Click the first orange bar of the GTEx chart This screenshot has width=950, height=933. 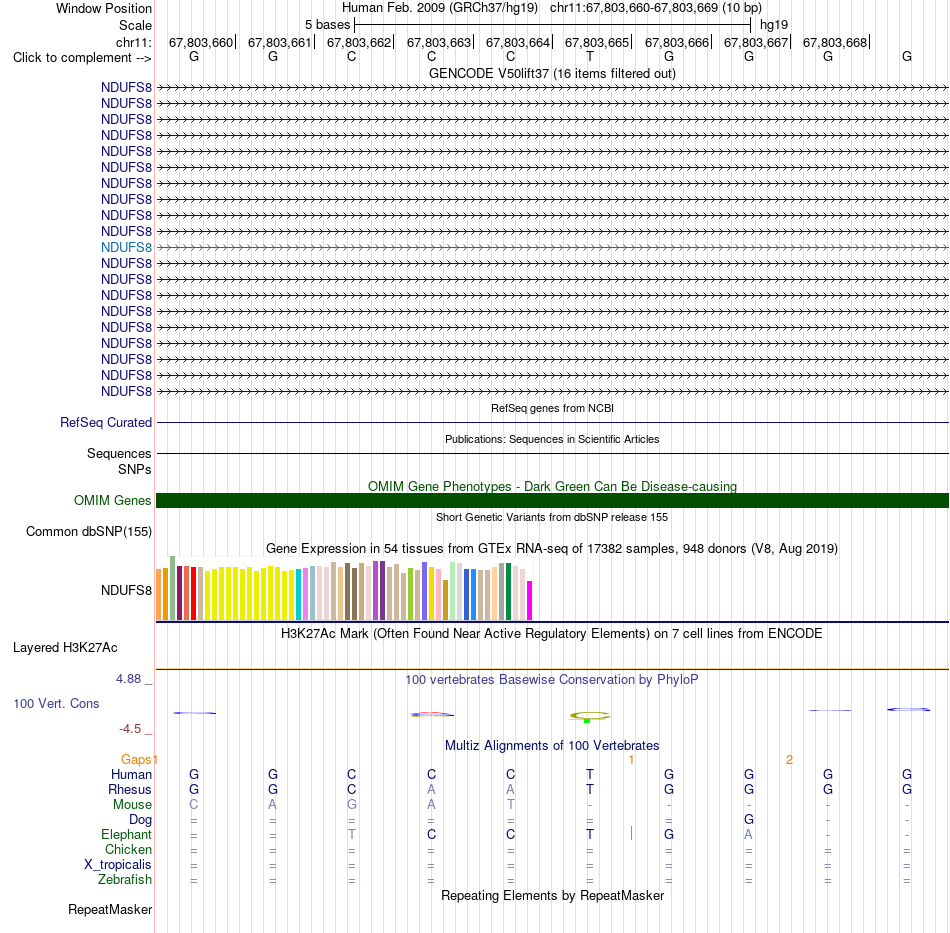[159, 594]
